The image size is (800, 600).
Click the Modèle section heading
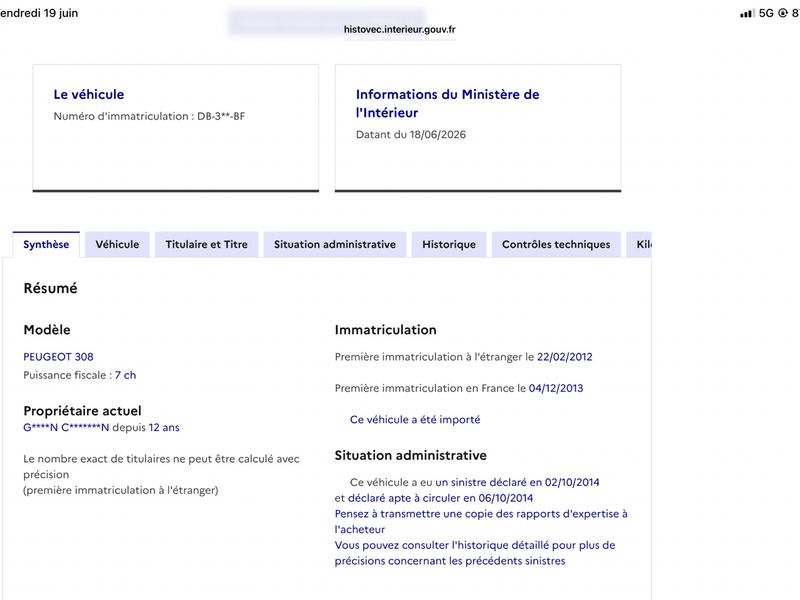47,330
